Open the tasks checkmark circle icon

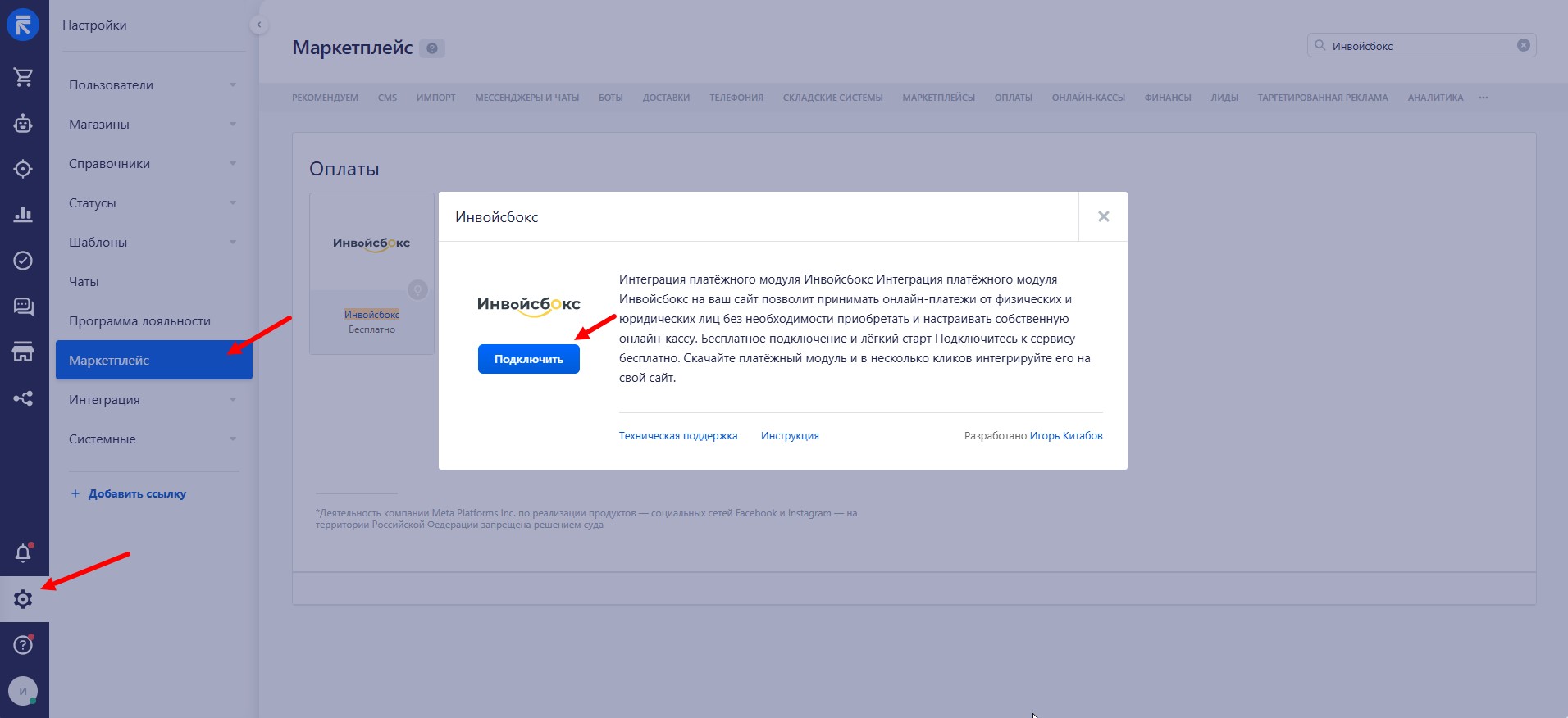pyautogui.click(x=23, y=261)
